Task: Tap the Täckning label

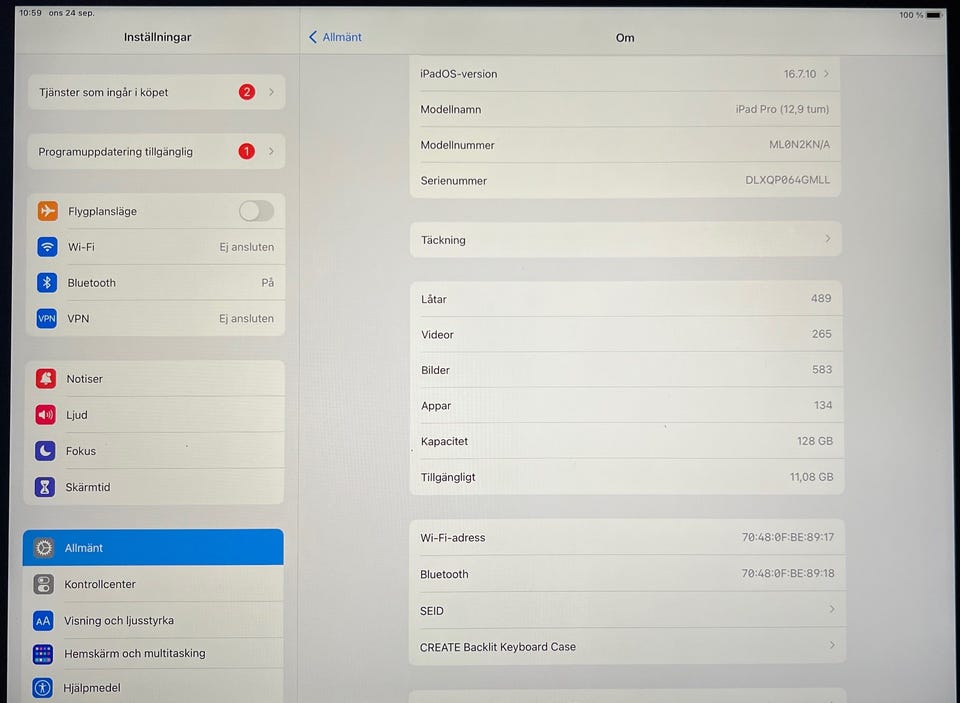Action: pyautogui.click(x=443, y=240)
